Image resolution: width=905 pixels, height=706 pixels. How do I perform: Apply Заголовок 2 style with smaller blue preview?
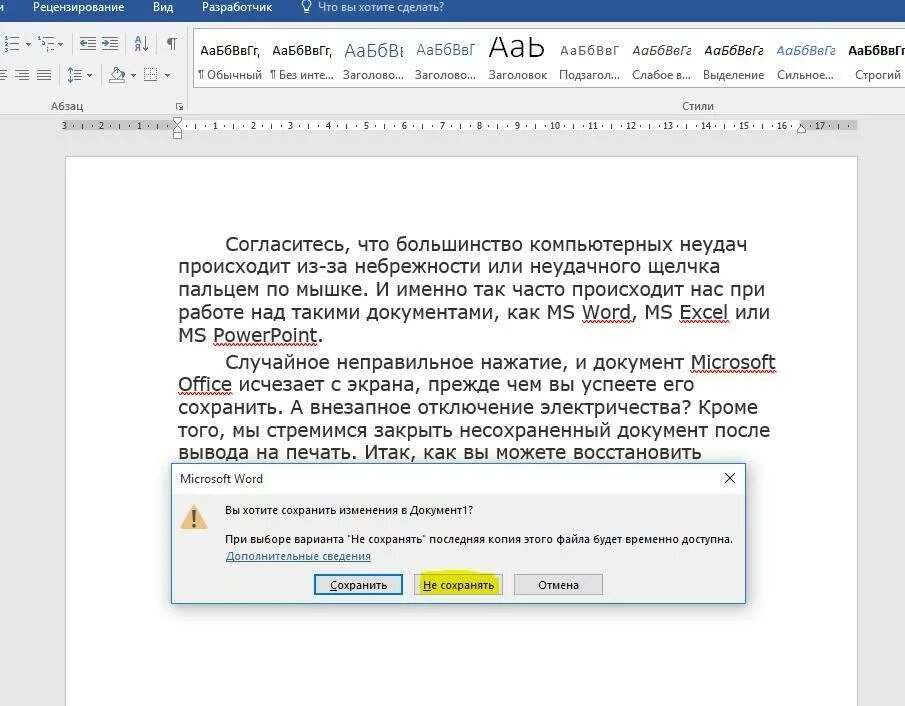[x=445, y=61]
